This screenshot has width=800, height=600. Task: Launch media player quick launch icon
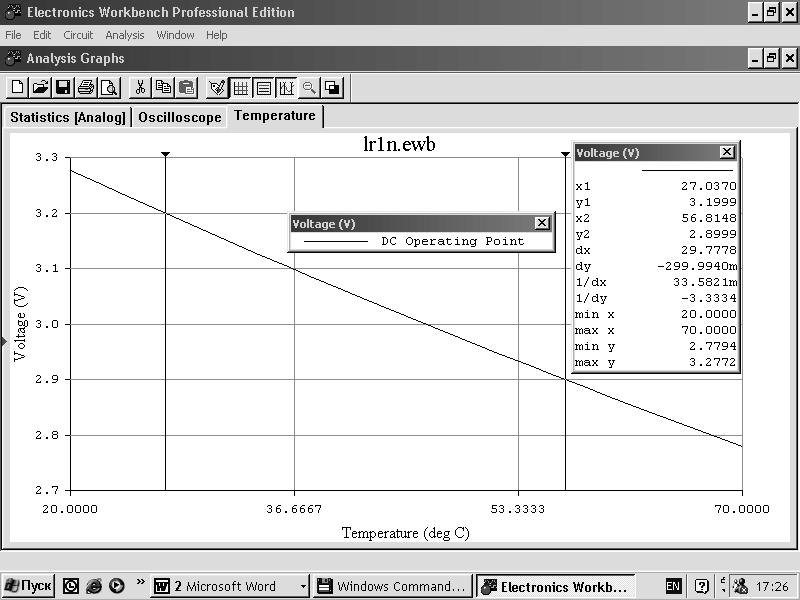coord(117,586)
